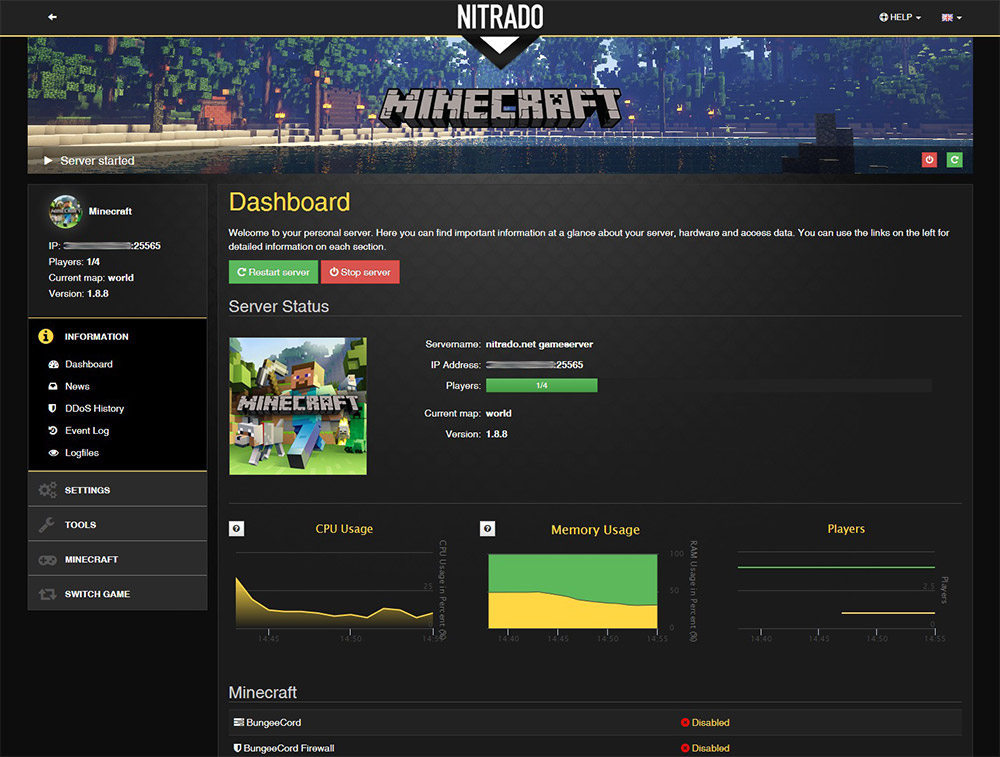Open News from the sidebar

[77, 386]
